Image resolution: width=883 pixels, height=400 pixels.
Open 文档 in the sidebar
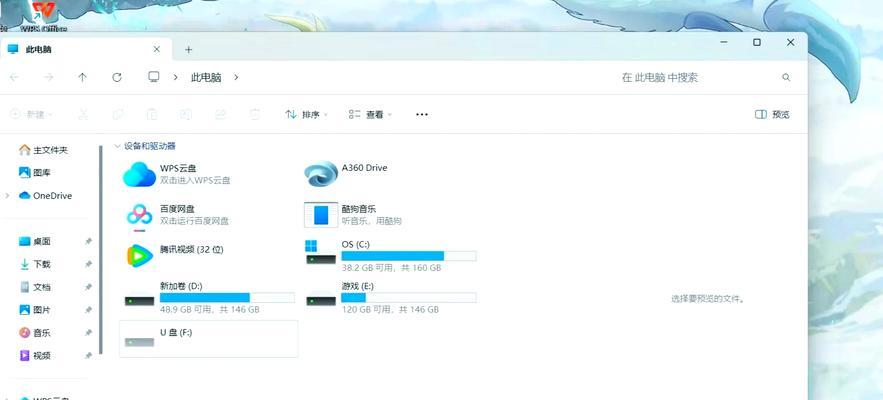(x=35, y=287)
